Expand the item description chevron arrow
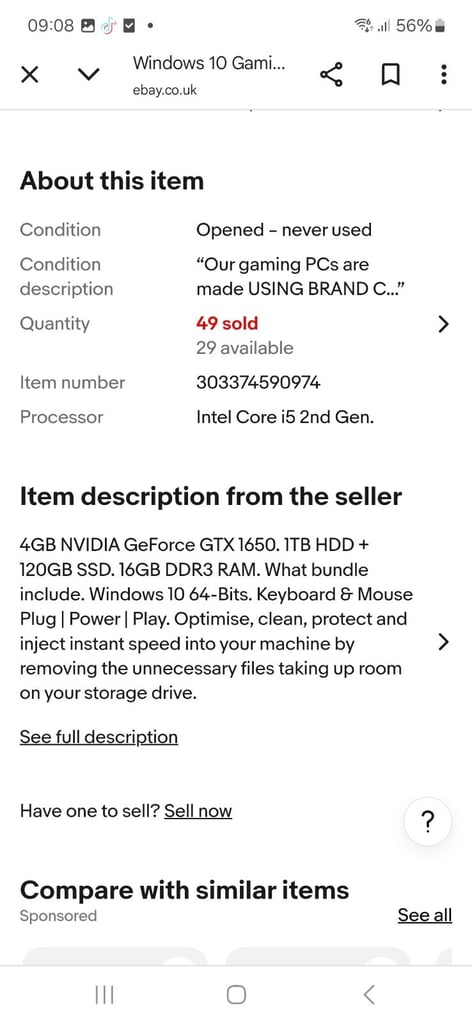 click(443, 643)
